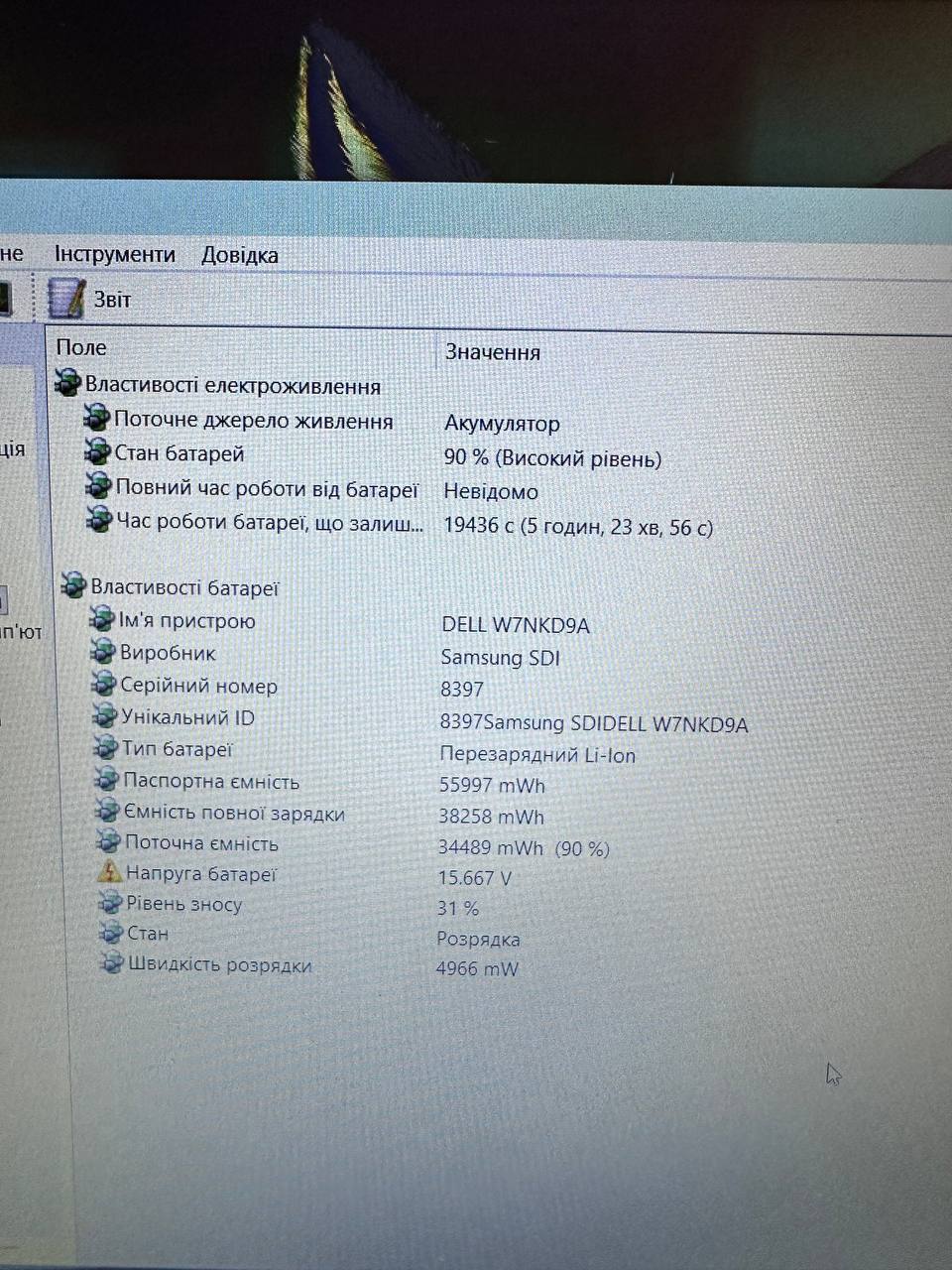Click icon beside Ім'я пристрою
952x1270 pixels.
coord(102,620)
